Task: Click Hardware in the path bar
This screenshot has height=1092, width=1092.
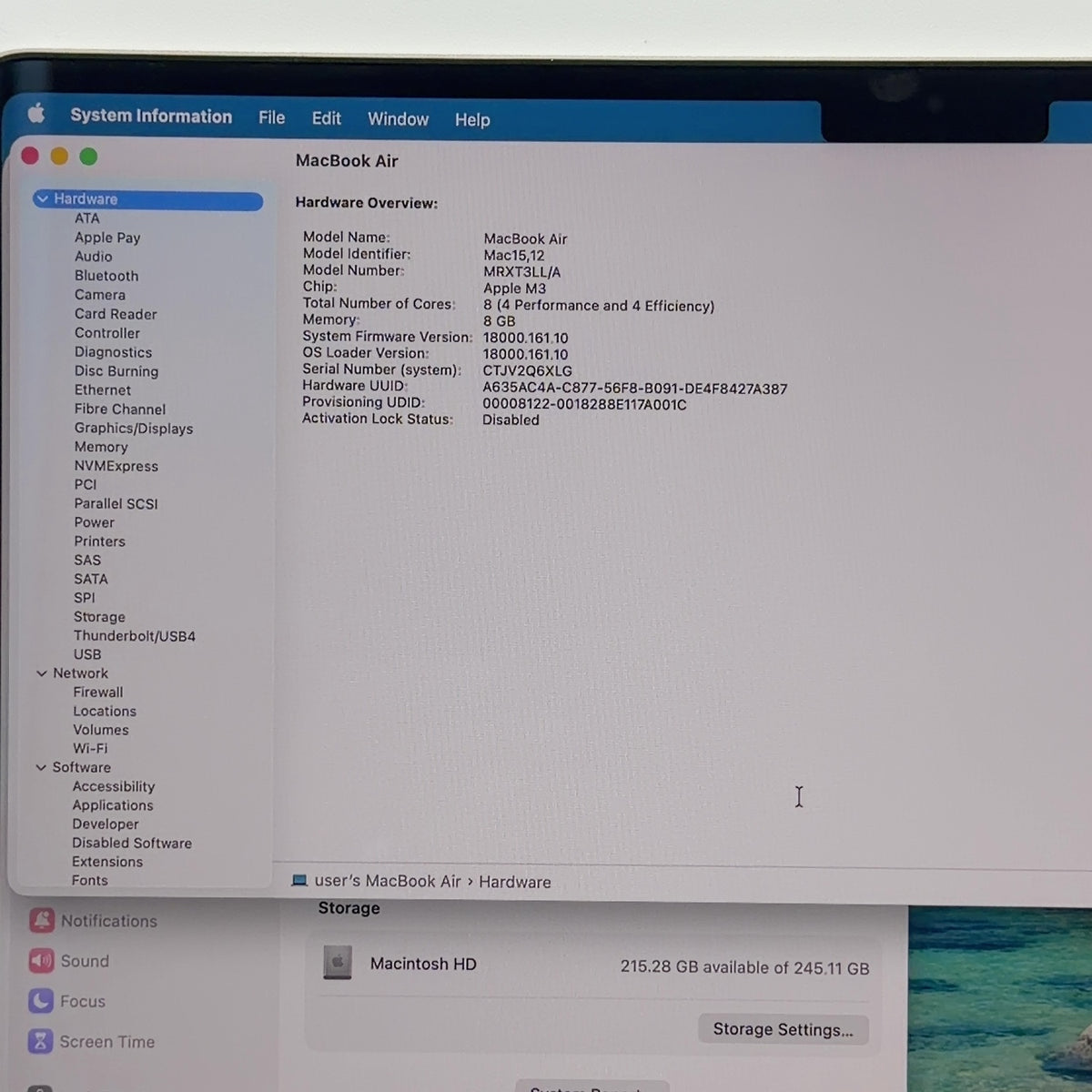Action: (x=515, y=882)
